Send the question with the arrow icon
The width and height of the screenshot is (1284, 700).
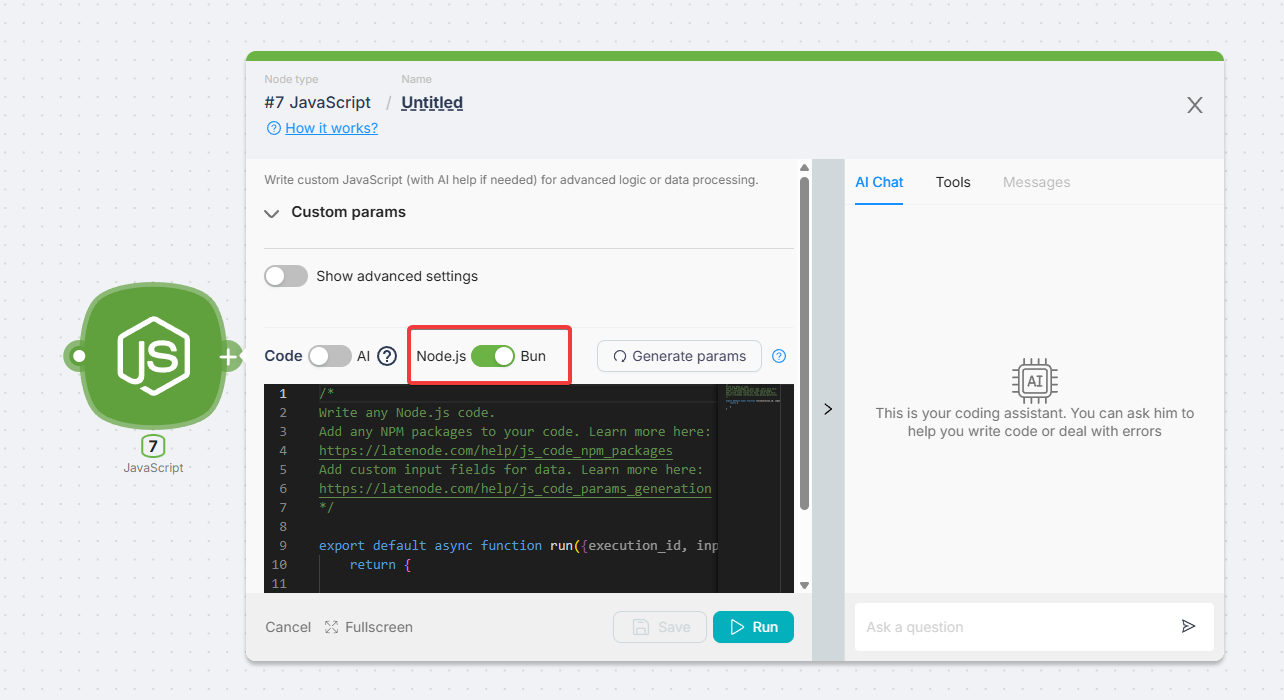(x=1188, y=626)
